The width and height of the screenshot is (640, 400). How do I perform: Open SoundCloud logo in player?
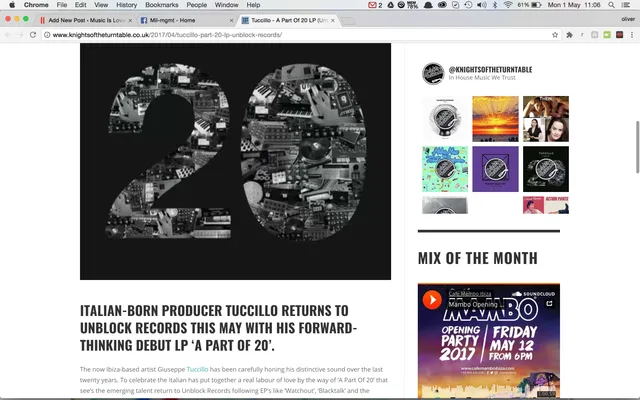click(533, 294)
